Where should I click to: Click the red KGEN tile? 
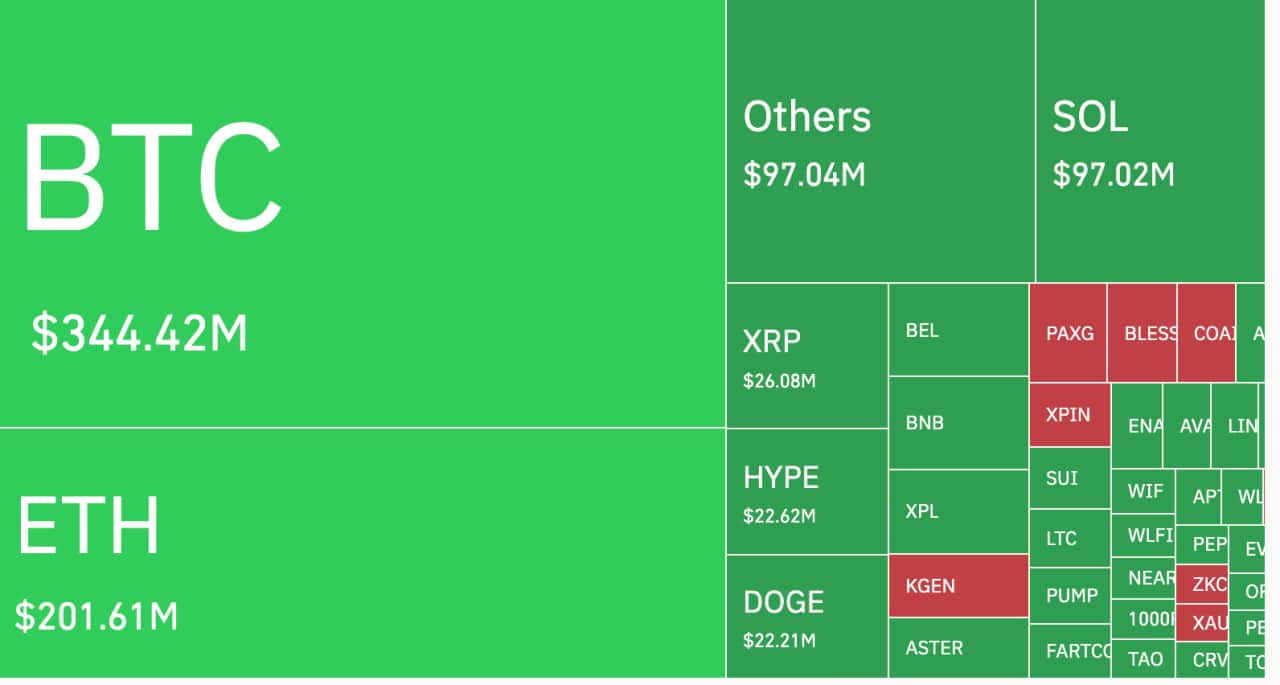coord(958,585)
